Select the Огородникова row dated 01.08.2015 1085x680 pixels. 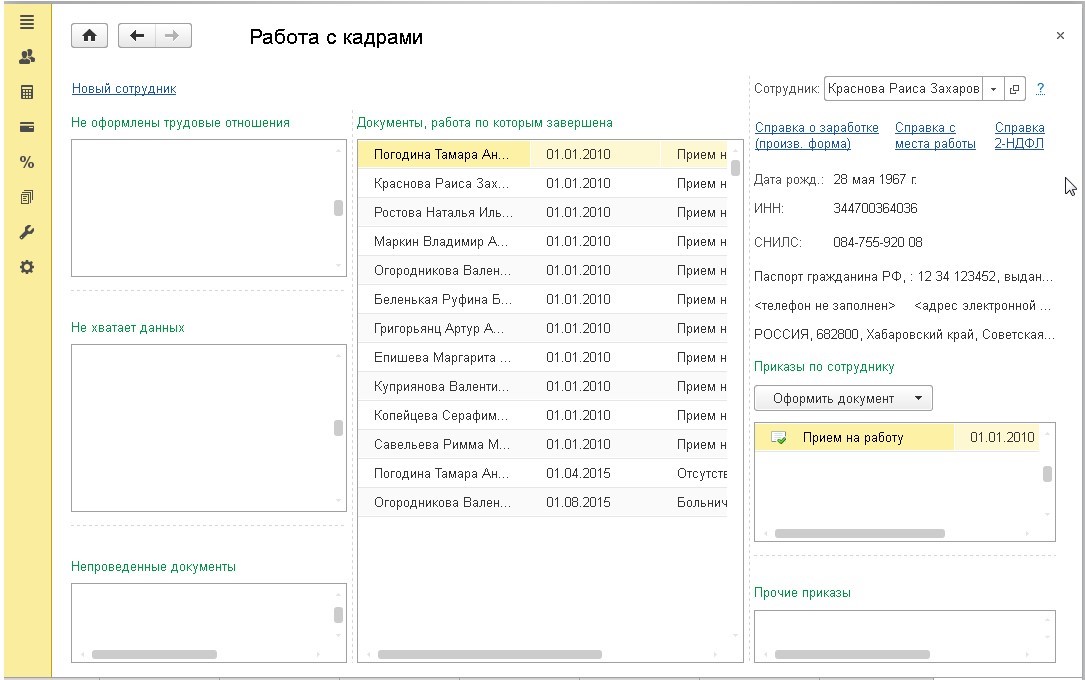[x=542, y=504]
